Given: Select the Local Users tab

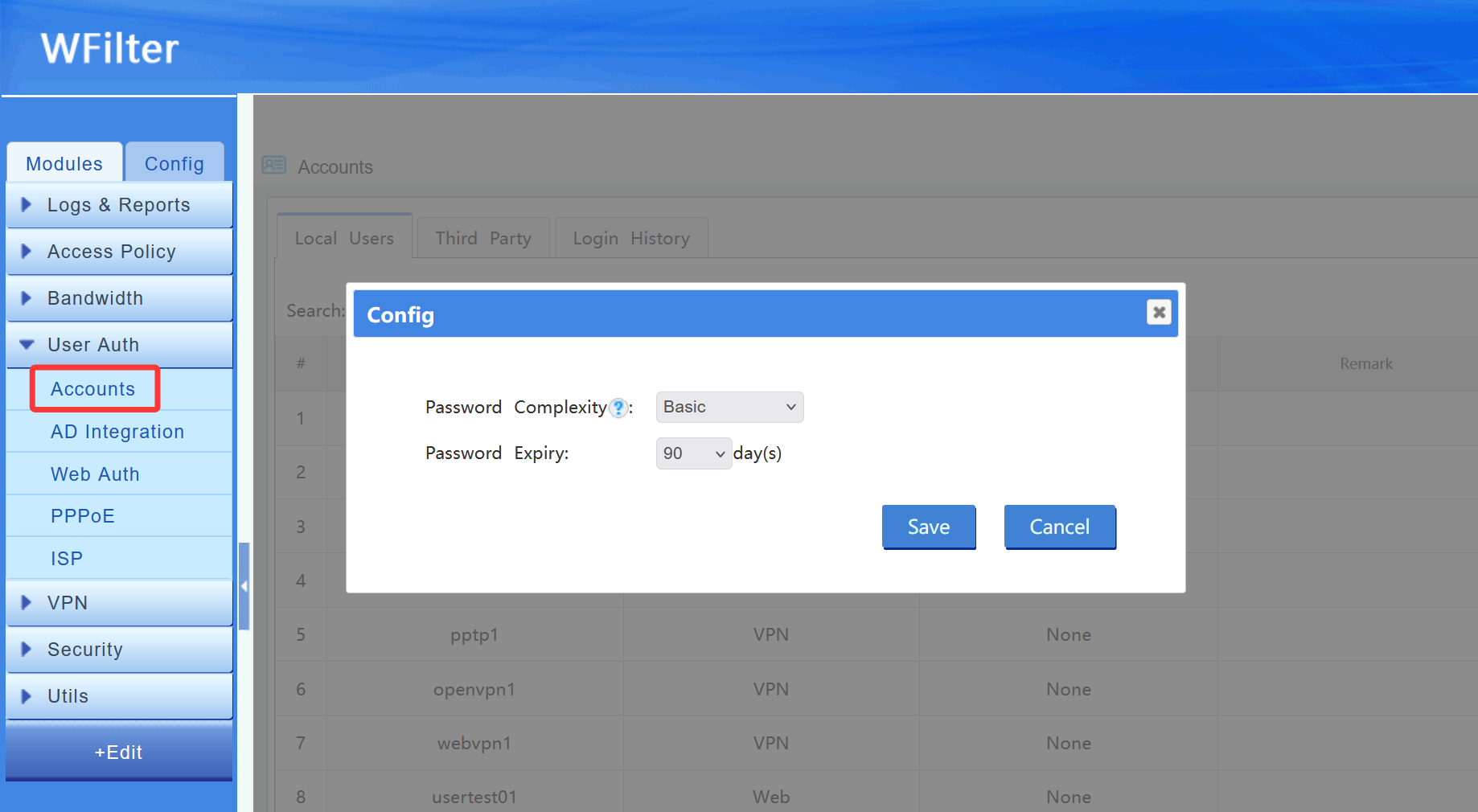Looking at the screenshot, I should 344,238.
